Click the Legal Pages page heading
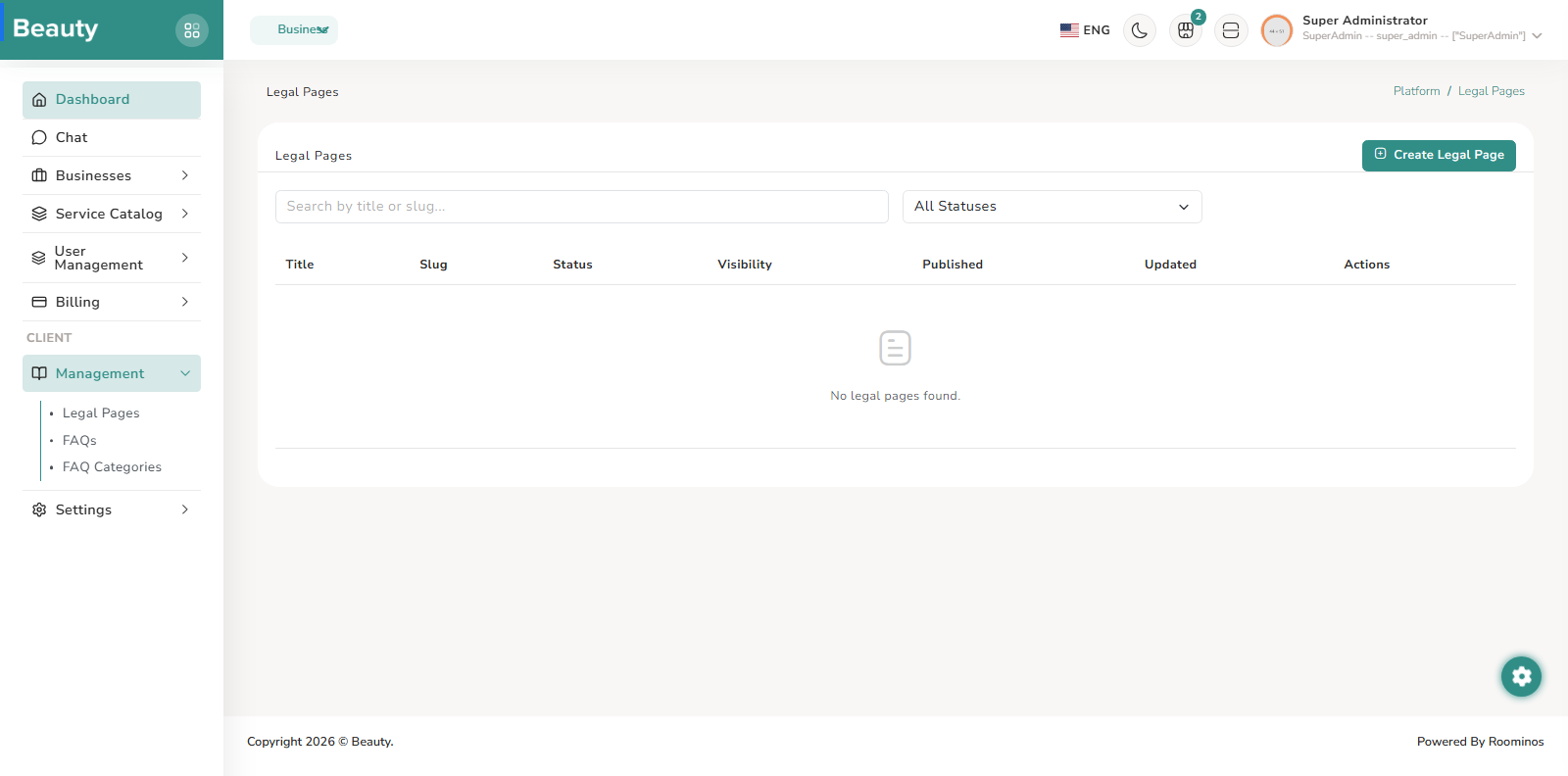Viewport: 1568px width, 776px height. tap(303, 92)
